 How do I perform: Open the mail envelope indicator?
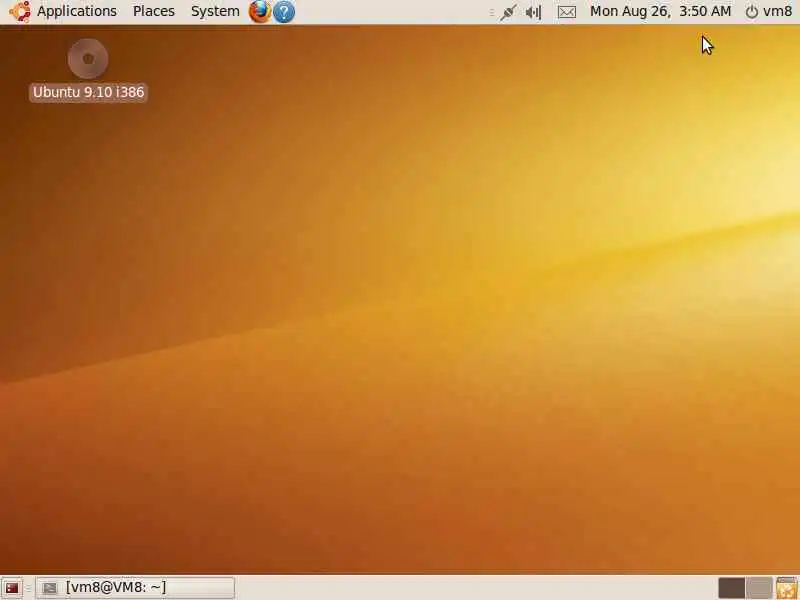pyautogui.click(x=567, y=12)
